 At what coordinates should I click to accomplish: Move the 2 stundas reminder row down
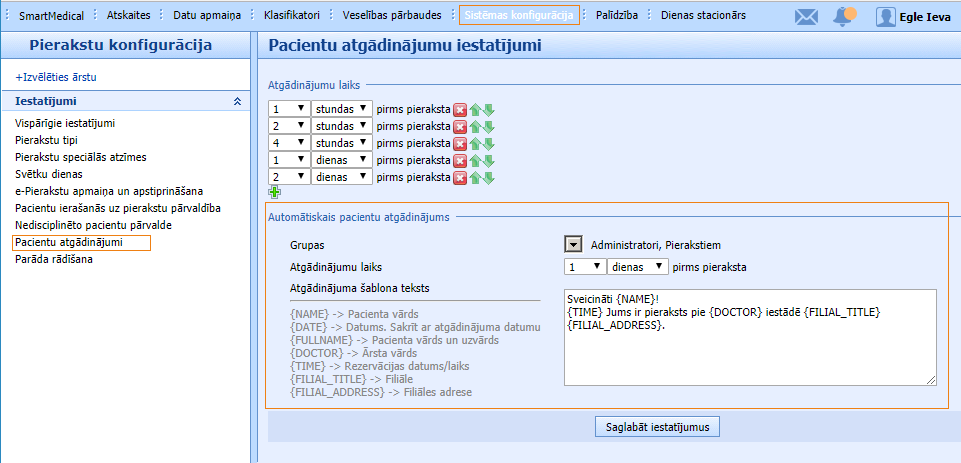(489, 126)
